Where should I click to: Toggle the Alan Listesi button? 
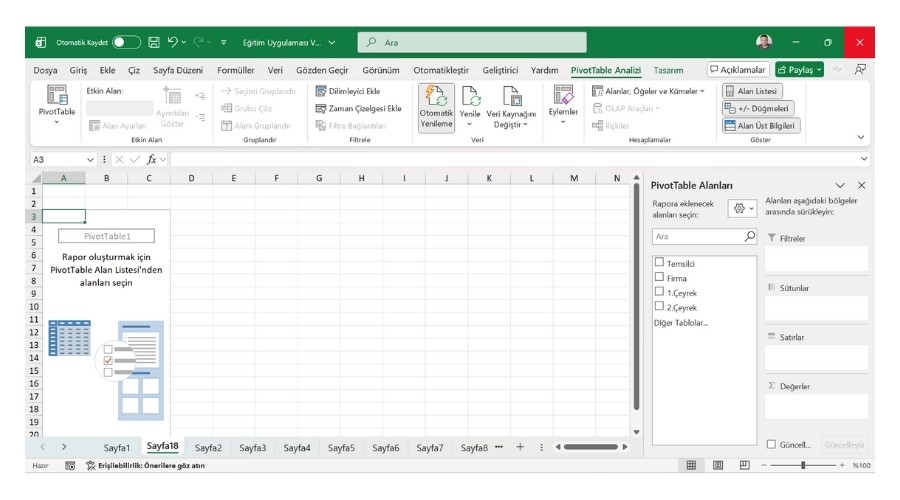(752, 91)
